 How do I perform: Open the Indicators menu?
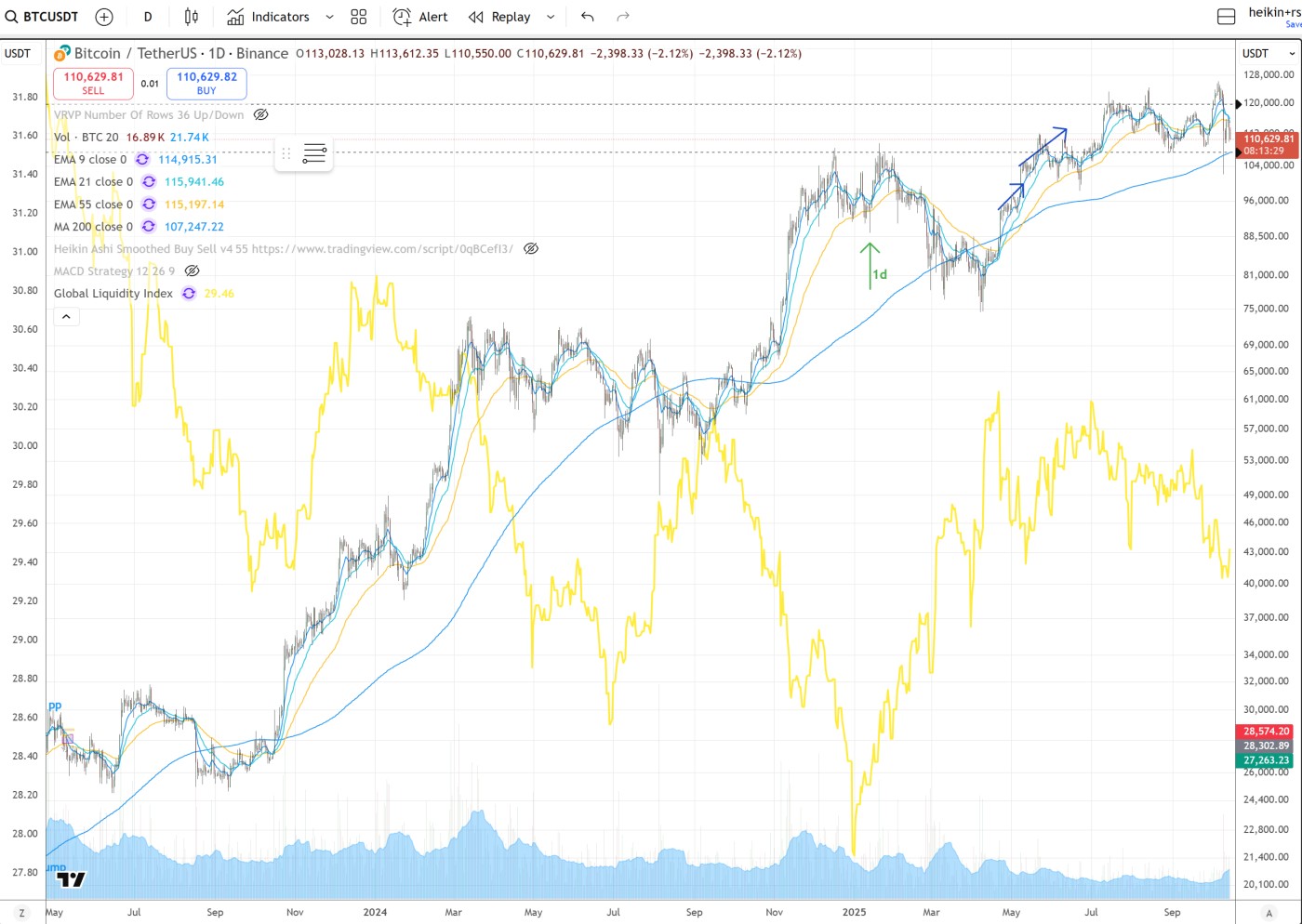(x=269, y=17)
